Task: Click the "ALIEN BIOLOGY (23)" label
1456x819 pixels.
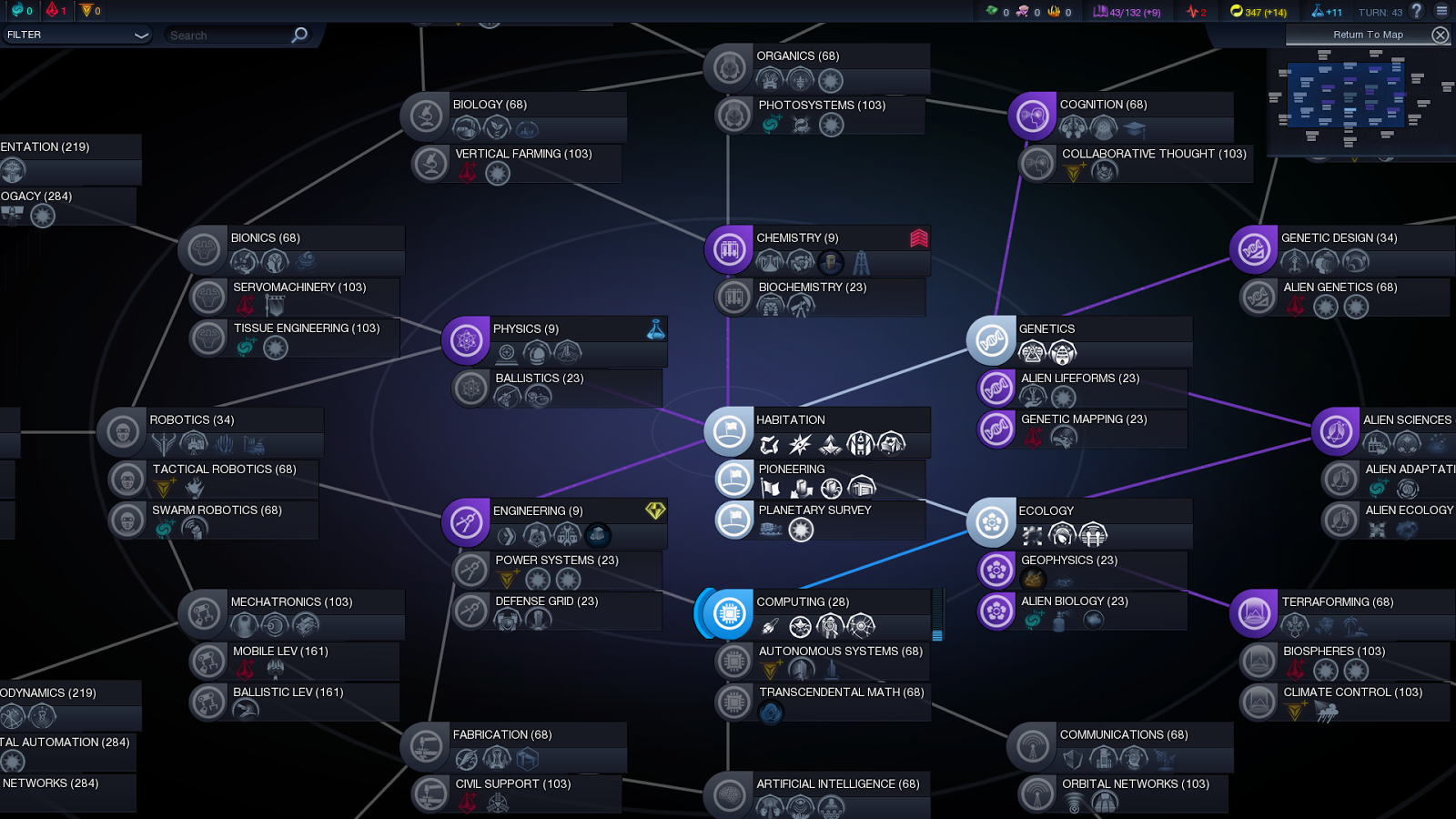Action: click(1075, 602)
